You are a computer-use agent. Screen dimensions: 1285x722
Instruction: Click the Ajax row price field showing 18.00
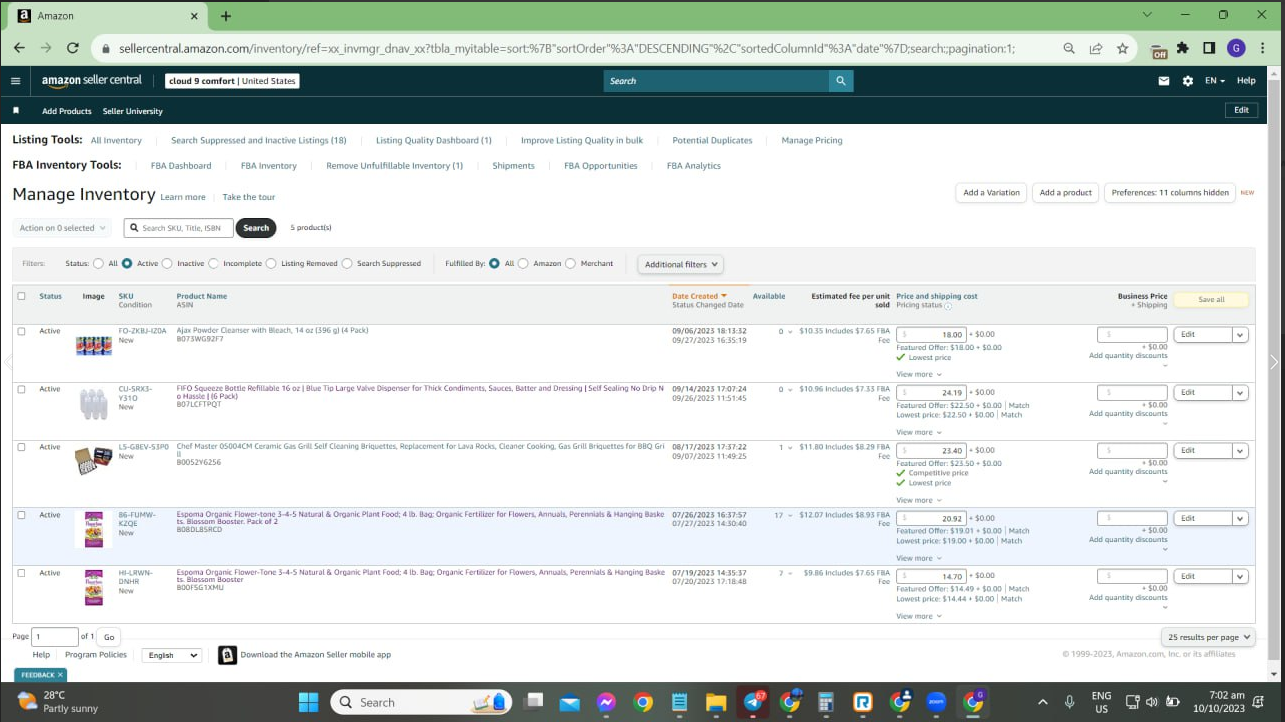tap(931, 335)
